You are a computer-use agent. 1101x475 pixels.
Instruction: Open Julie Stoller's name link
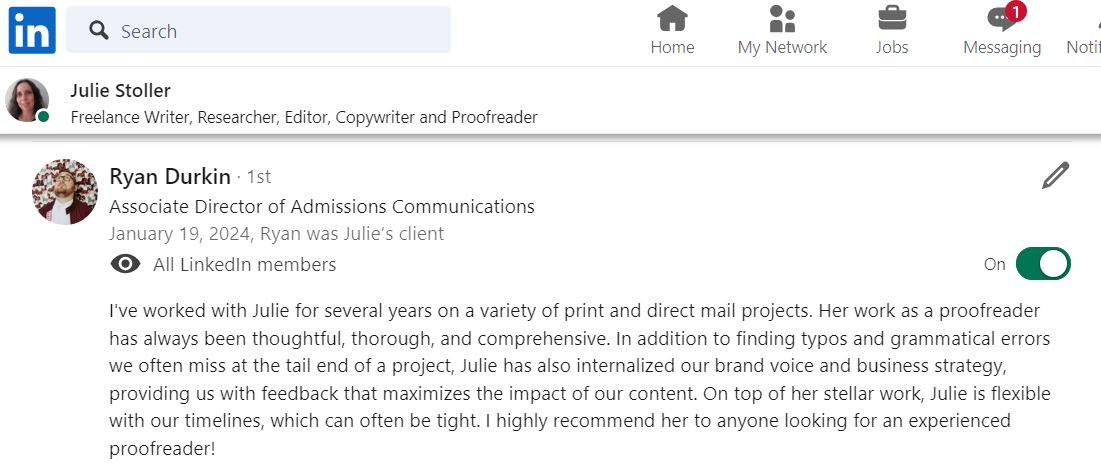(x=120, y=90)
